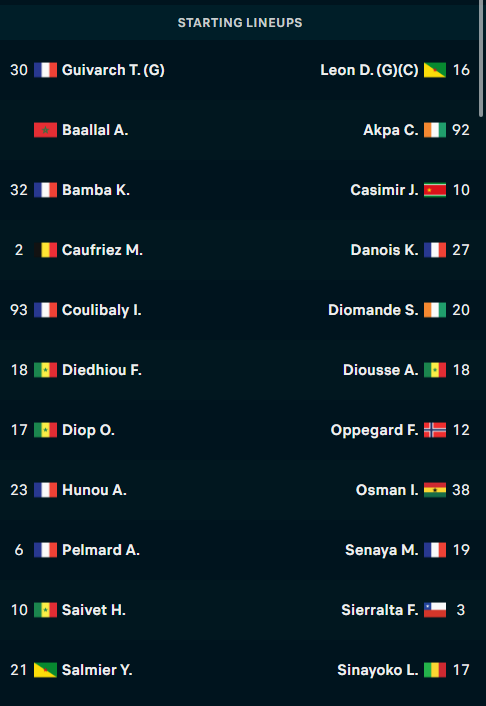
Task: Click the Suriname flag next to Casimir J.
Action: (x=435, y=190)
